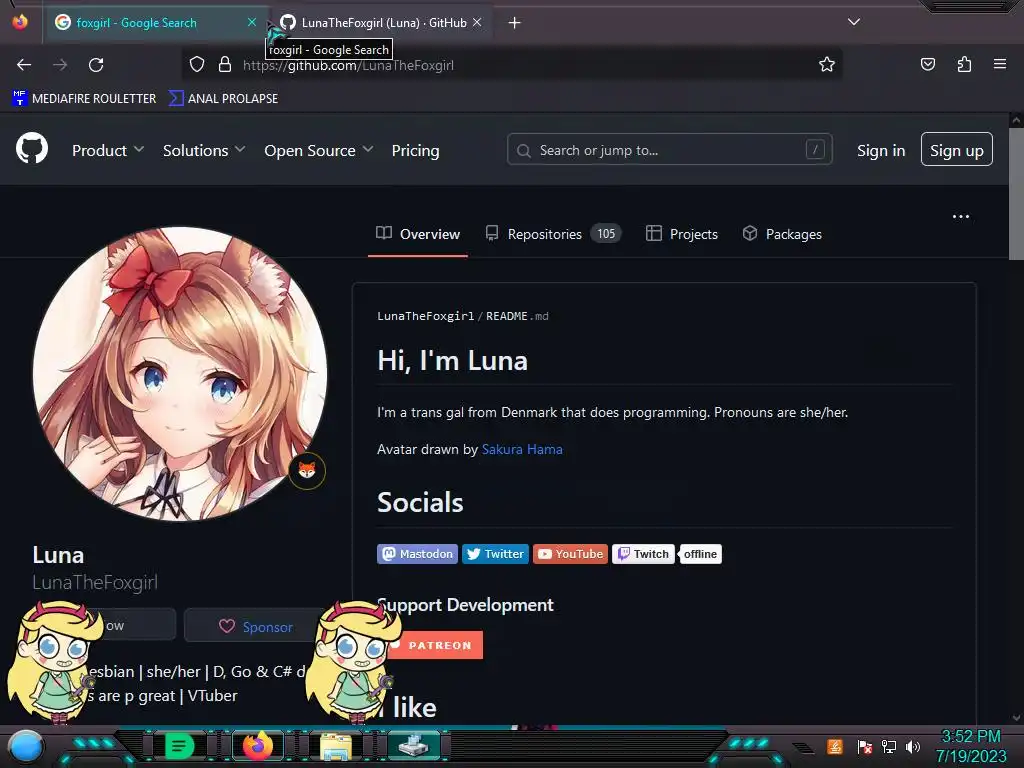Open the YouTube badge
The height and width of the screenshot is (768, 1024).
(x=570, y=554)
